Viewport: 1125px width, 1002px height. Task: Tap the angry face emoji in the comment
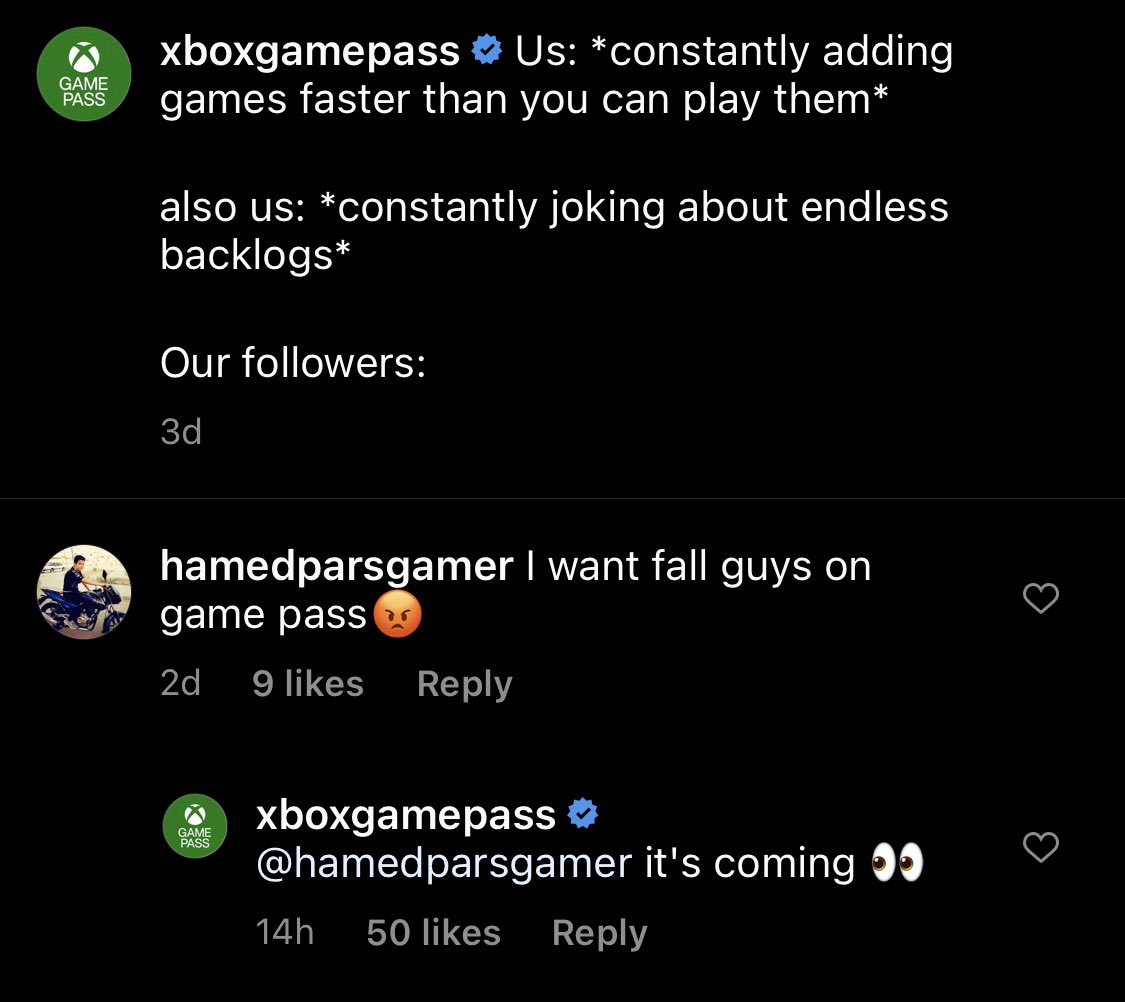coord(397,617)
